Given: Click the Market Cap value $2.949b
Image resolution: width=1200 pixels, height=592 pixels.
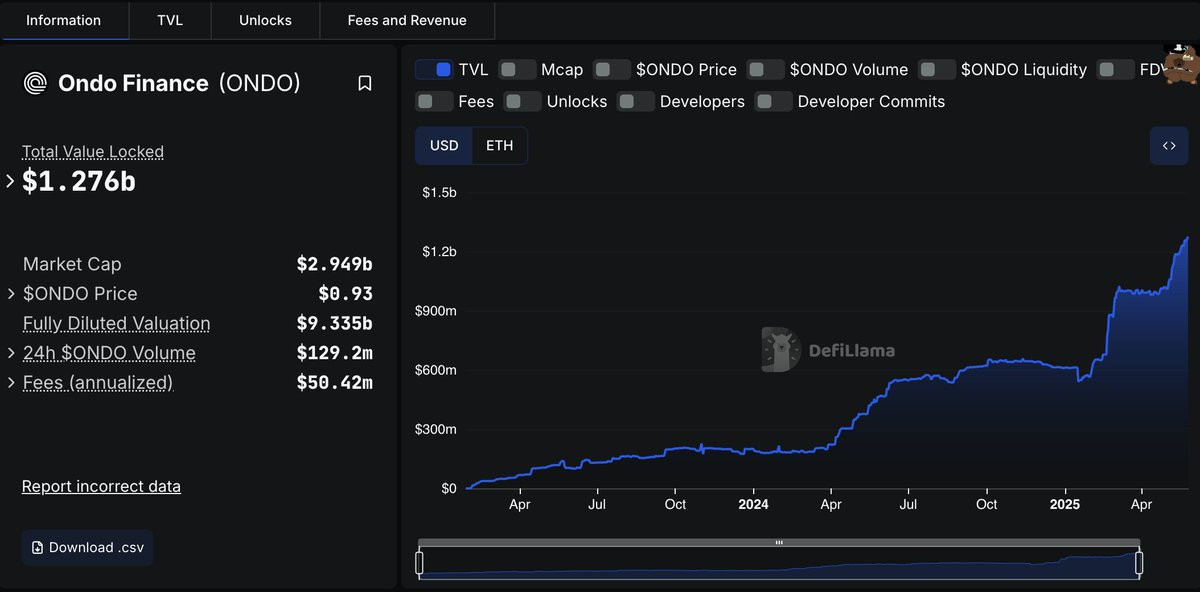Looking at the screenshot, I should pyautogui.click(x=334, y=264).
